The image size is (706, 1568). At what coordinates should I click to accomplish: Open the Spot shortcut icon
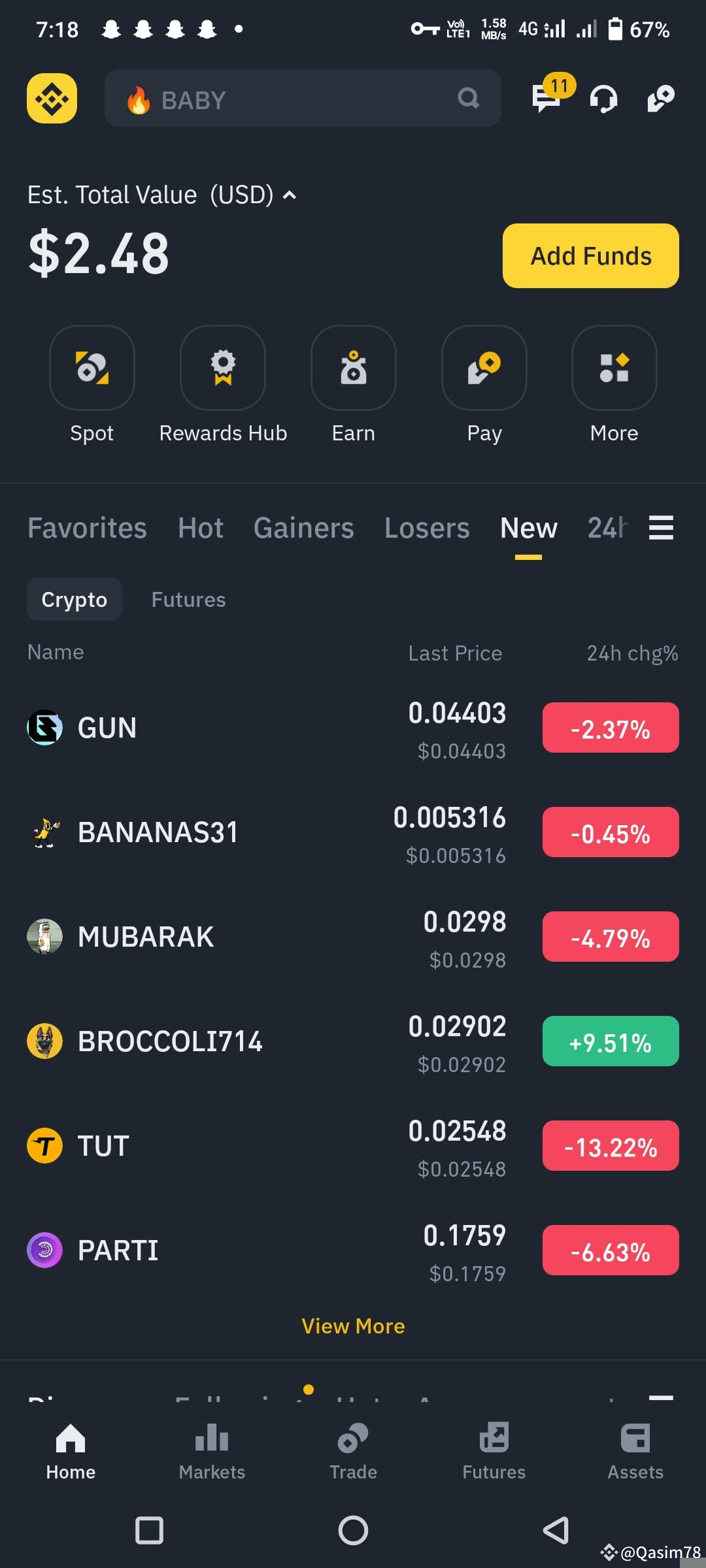pyautogui.click(x=92, y=368)
